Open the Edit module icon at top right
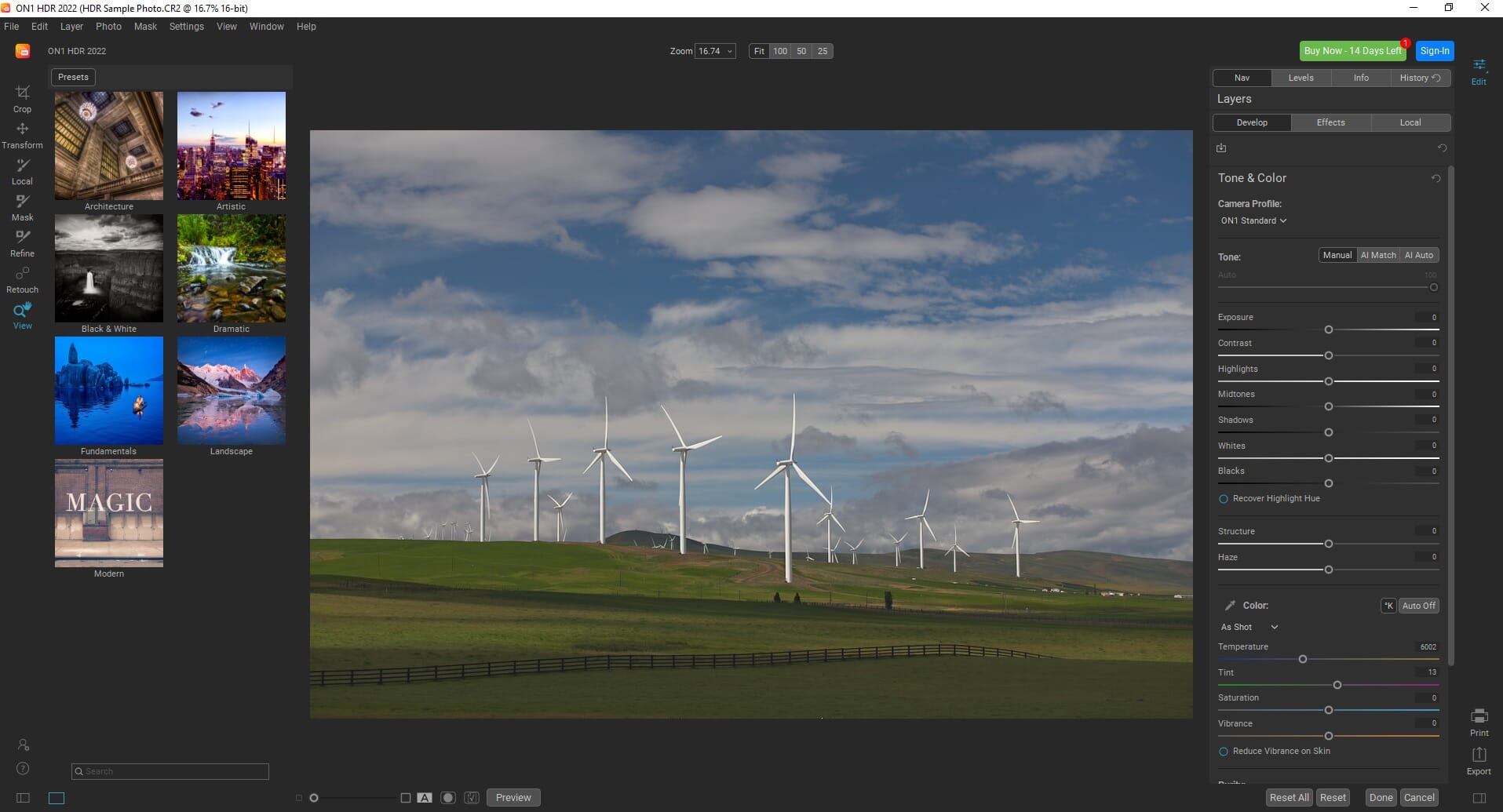 tap(1479, 71)
